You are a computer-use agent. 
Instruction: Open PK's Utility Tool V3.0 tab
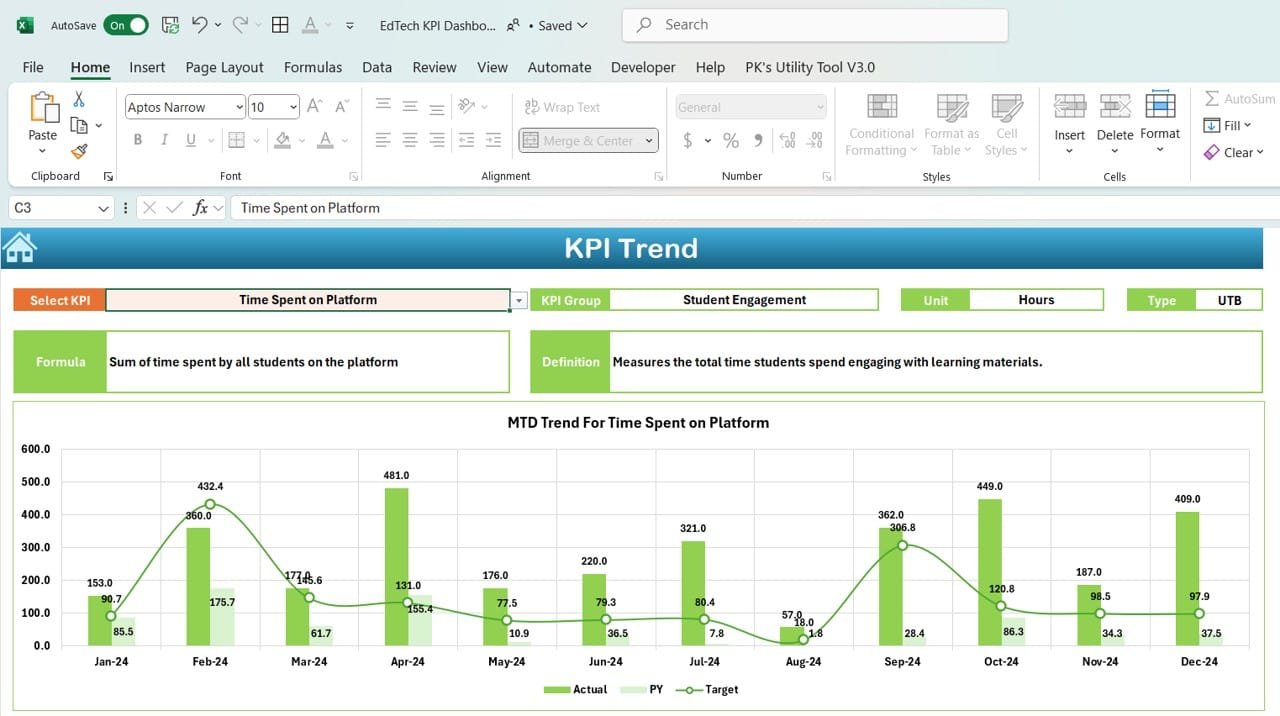810,67
